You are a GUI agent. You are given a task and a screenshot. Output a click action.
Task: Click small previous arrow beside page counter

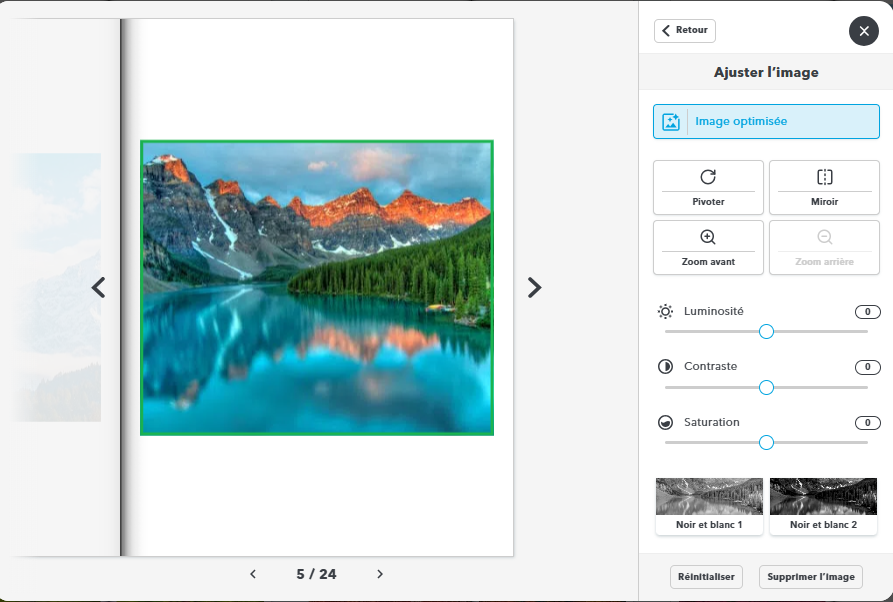coord(253,574)
